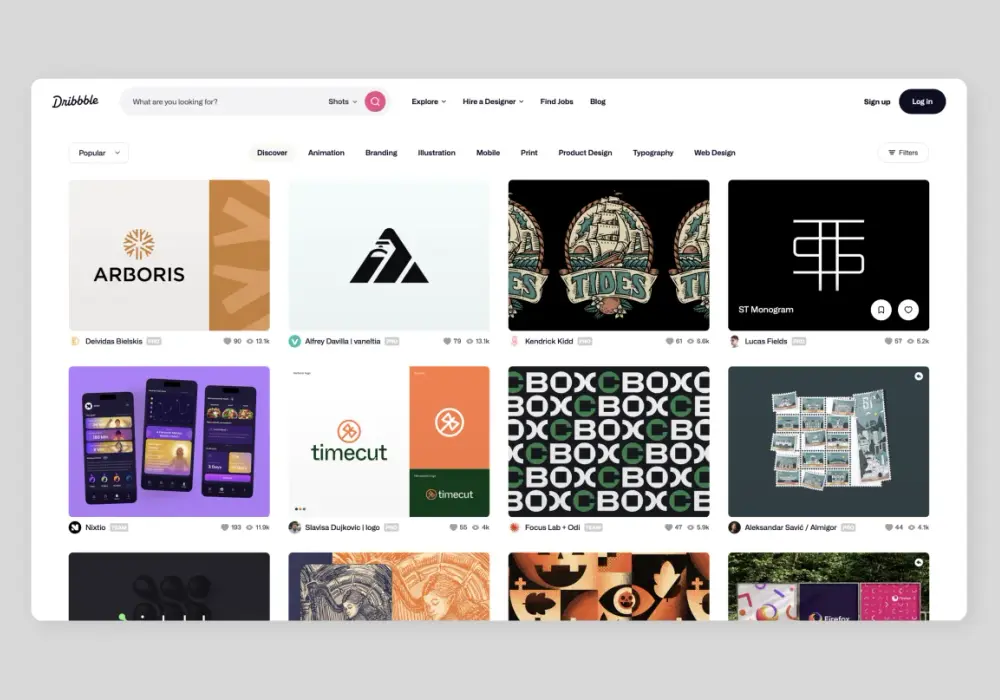Open Deividas Bielskis avatar icon
Viewport: 1000px width, 700px height.
75,341
